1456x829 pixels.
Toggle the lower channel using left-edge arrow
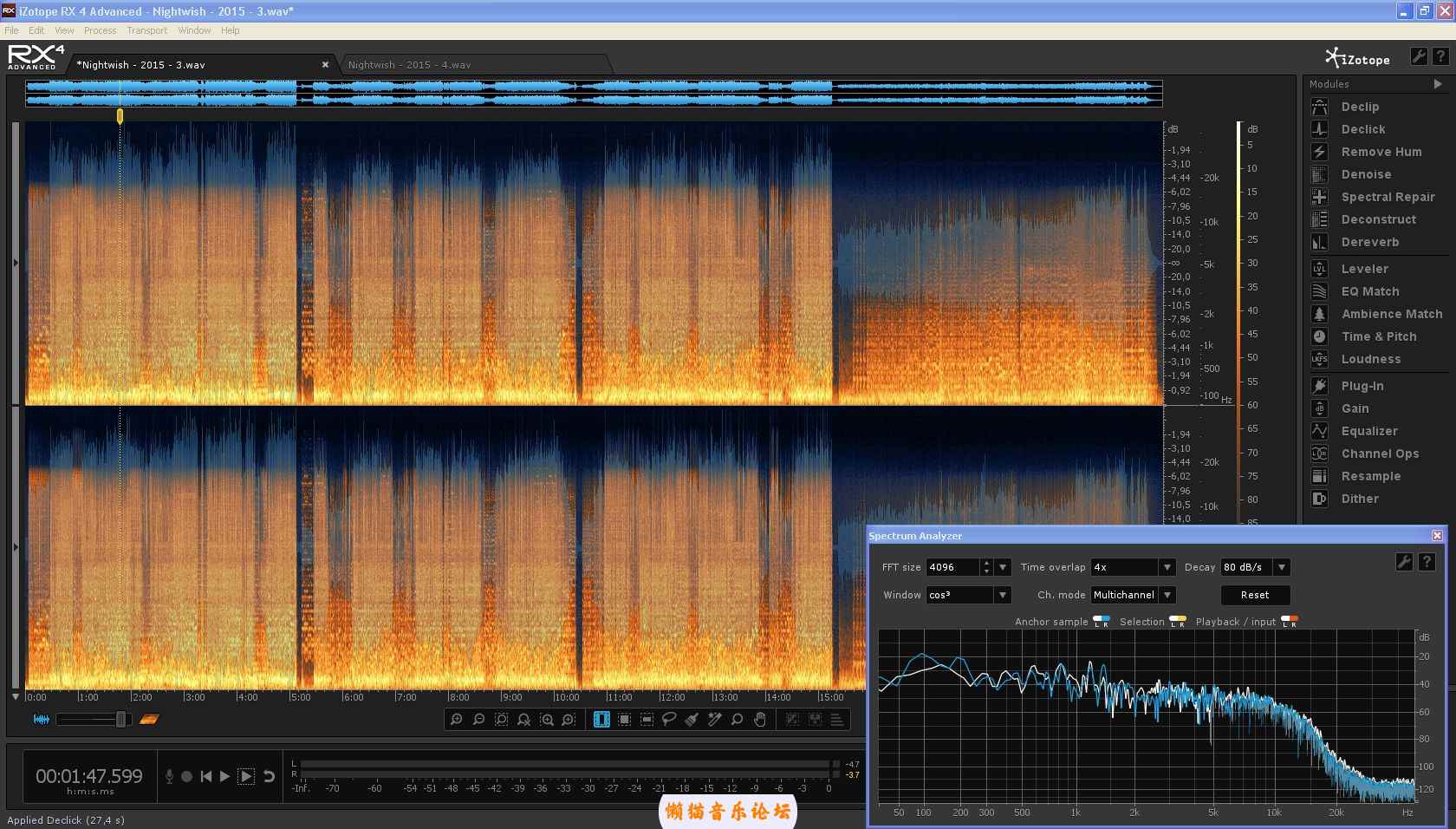pyautogui.click(x=16, y=547)
